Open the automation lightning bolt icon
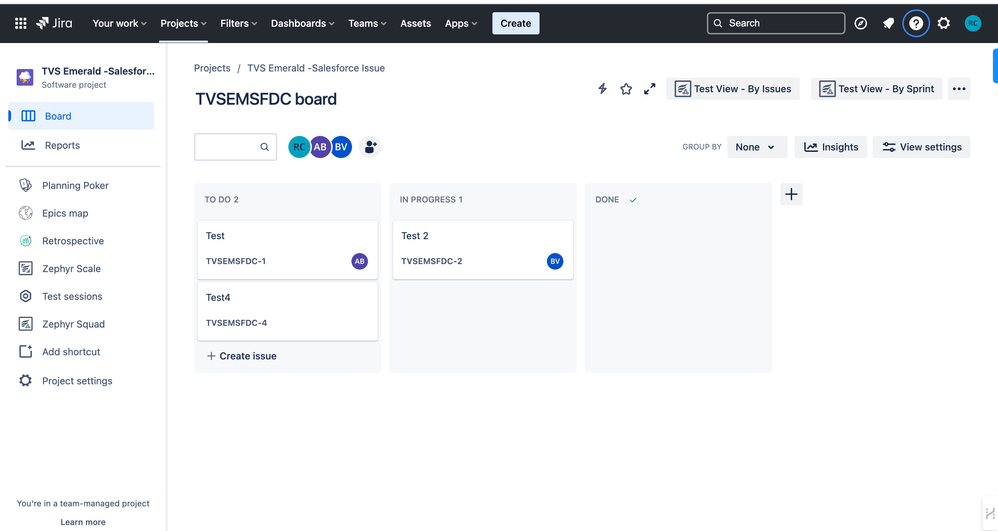Image resolution: width=998 pixels, height=531 pixels. click(x=602, y=89)
